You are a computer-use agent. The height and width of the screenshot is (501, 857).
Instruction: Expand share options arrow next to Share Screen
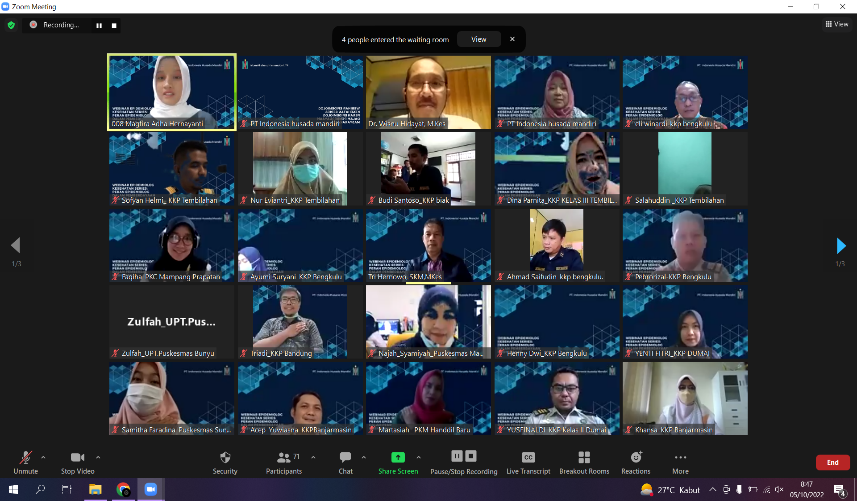point(418,457)
